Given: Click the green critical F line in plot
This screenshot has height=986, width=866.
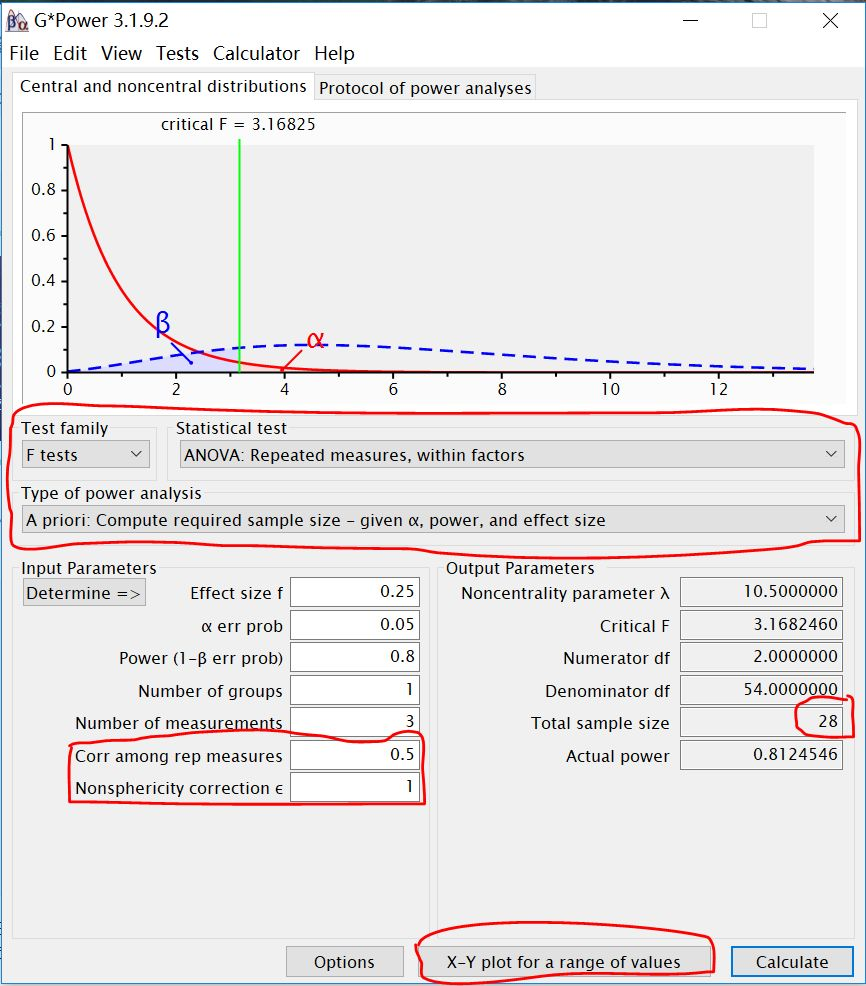Looking at the screenshot, I should click(x=240, y=255).
